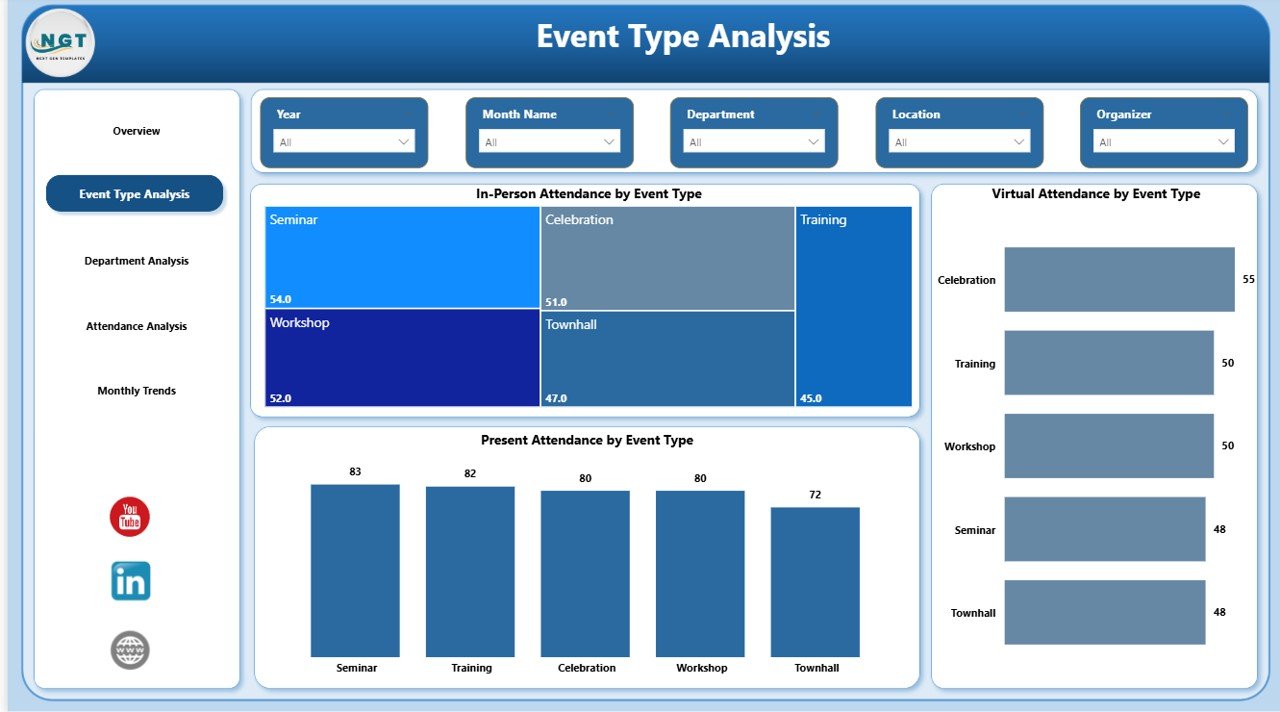Open the Attendance Analysis page
The width and height of the screenshot is (1280, 712).
point(136,325)
